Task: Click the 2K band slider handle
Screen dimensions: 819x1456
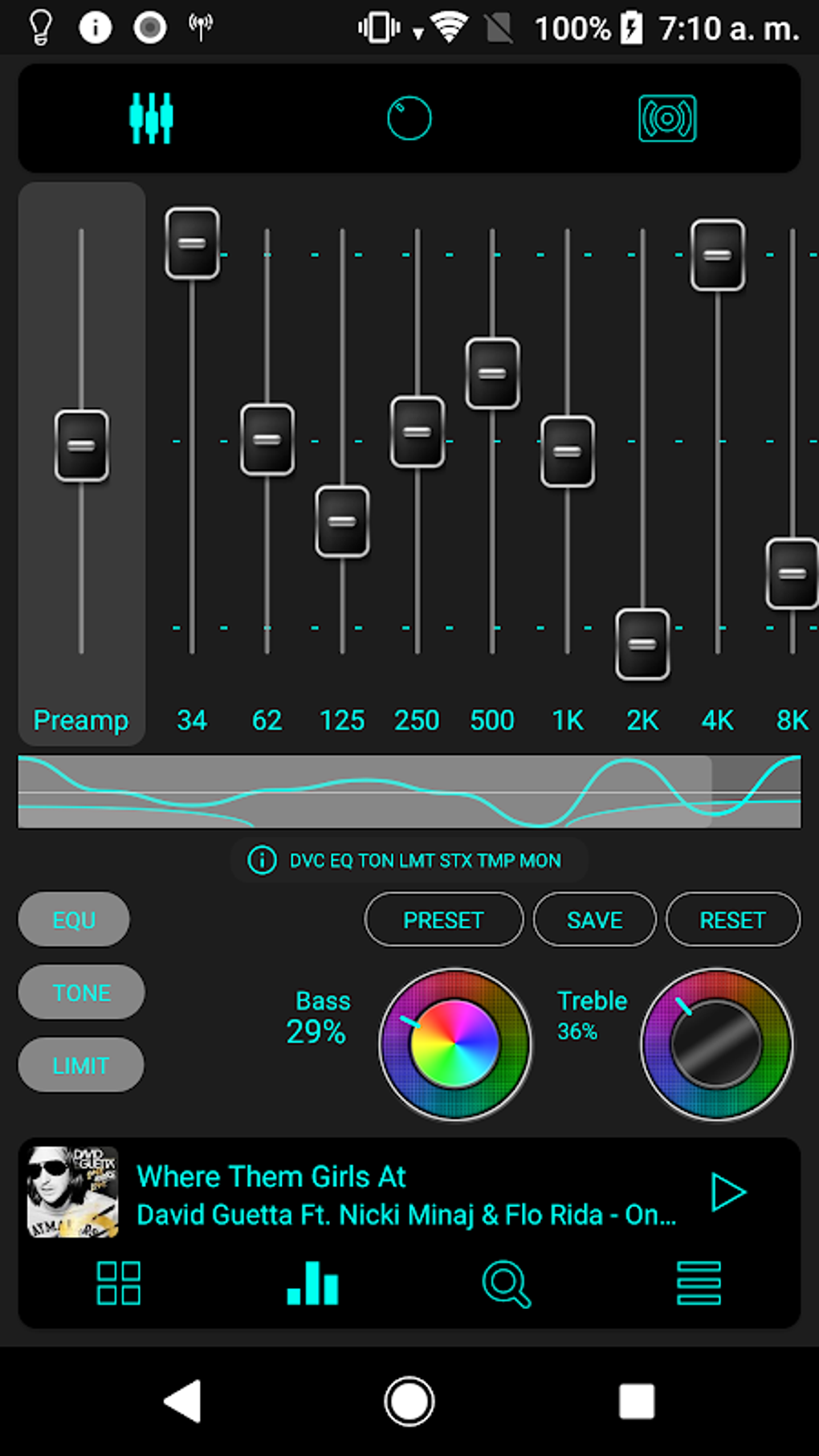Action: click(x=642, y=644)
